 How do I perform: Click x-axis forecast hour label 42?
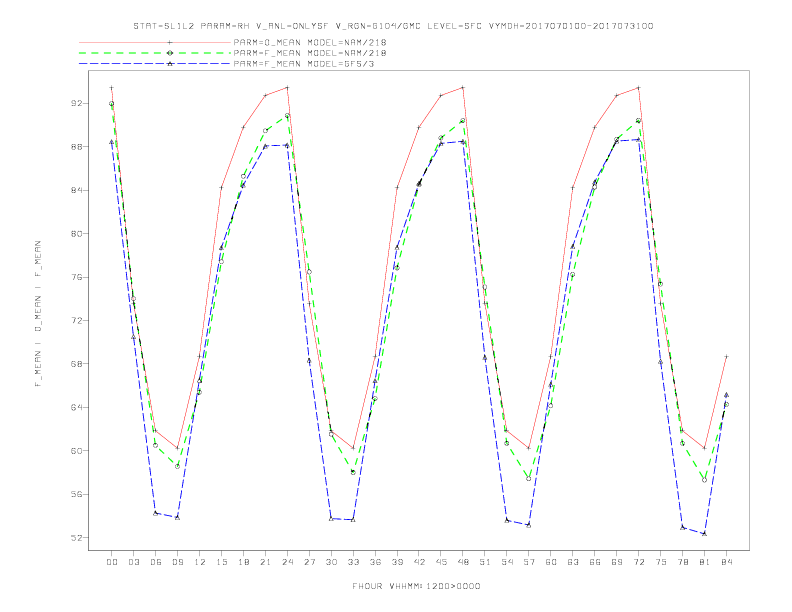coord(419,562)
